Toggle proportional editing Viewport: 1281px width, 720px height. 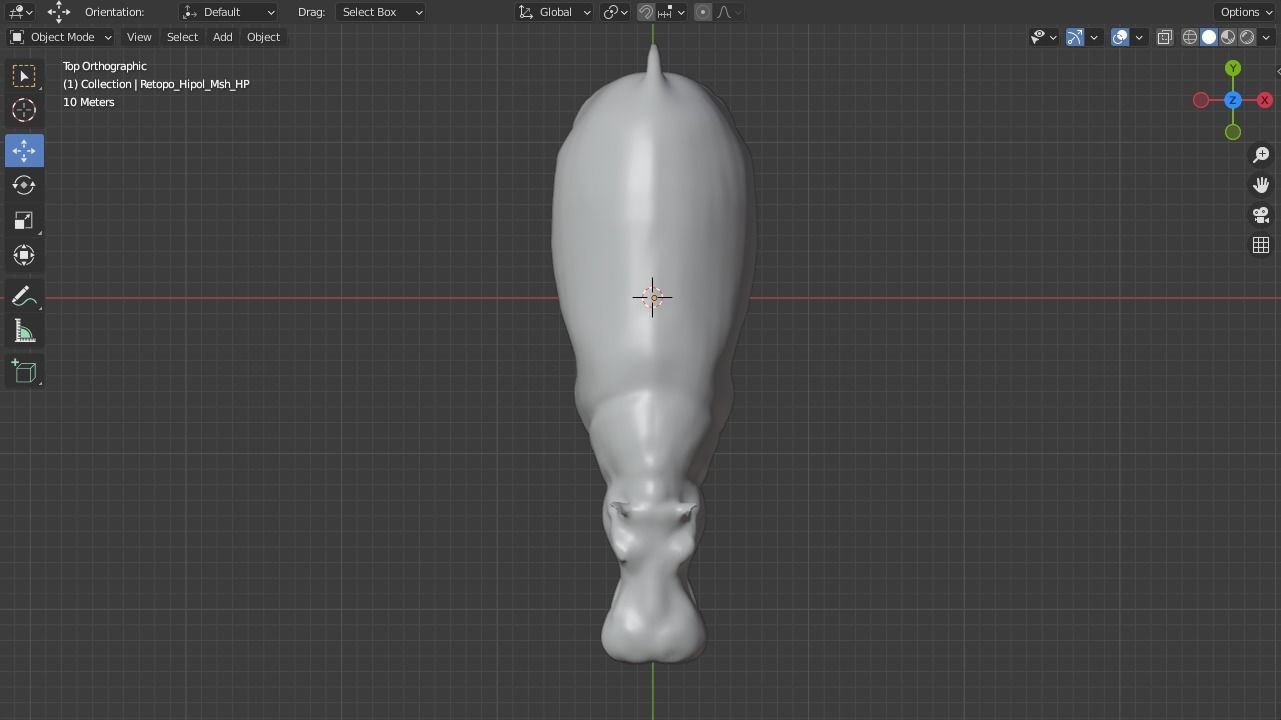click(x=703, y=12)
